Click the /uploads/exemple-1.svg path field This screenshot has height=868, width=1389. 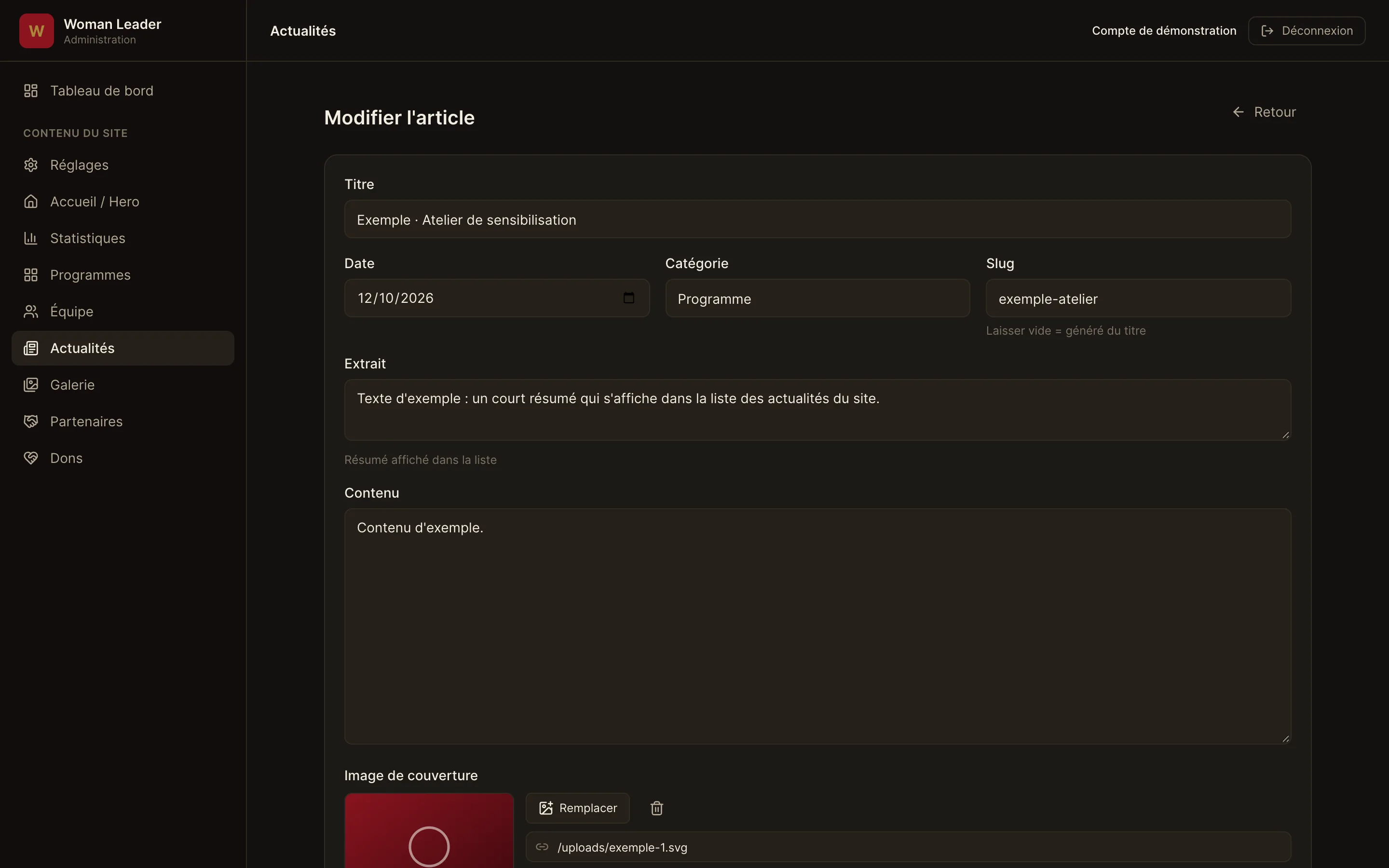pyautogui.click(x=908, y=847)
